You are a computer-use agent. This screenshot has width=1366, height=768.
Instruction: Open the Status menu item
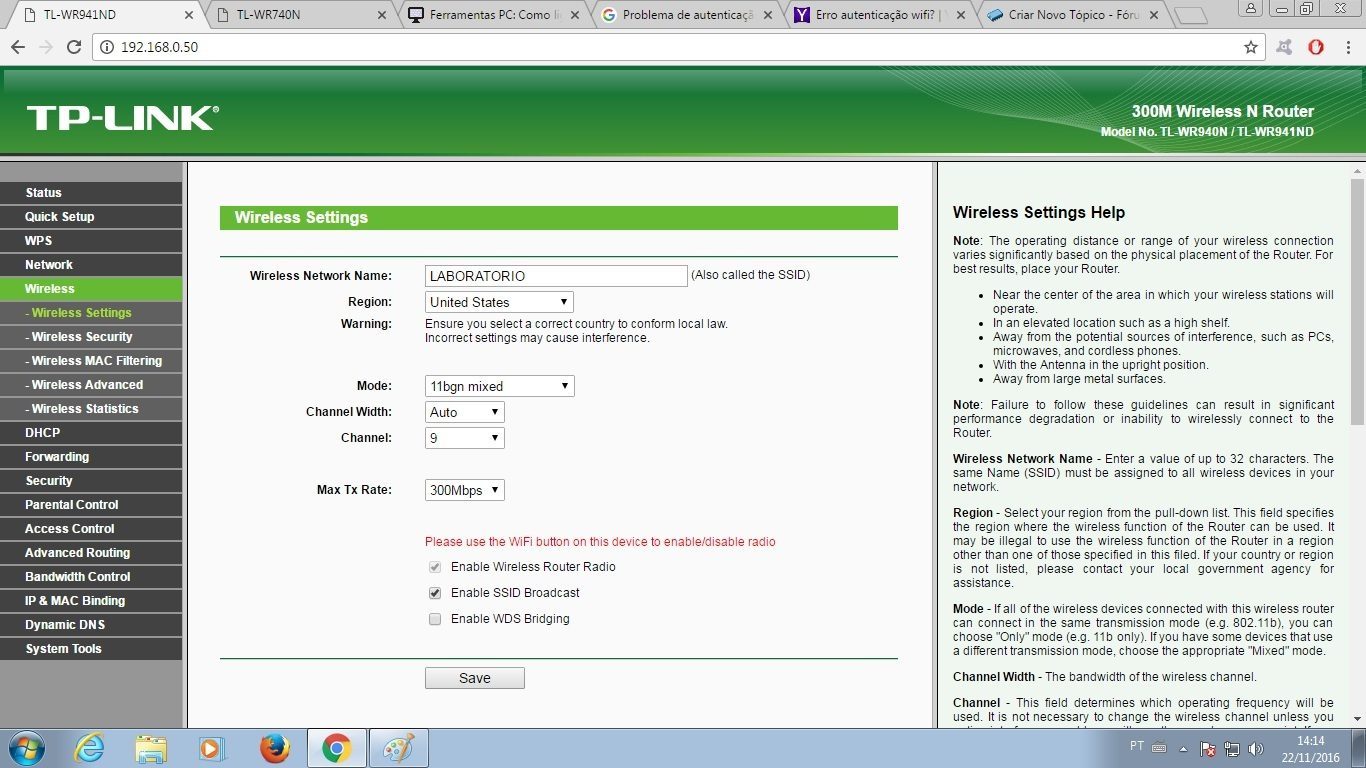coord(91,193)
